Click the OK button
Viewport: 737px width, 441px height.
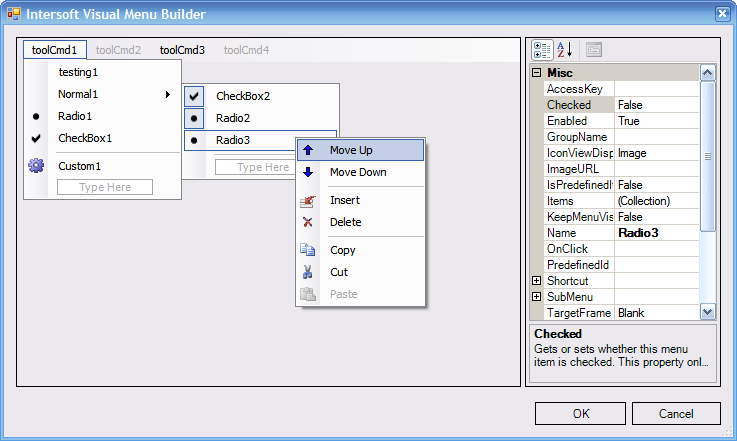(580, 413)
